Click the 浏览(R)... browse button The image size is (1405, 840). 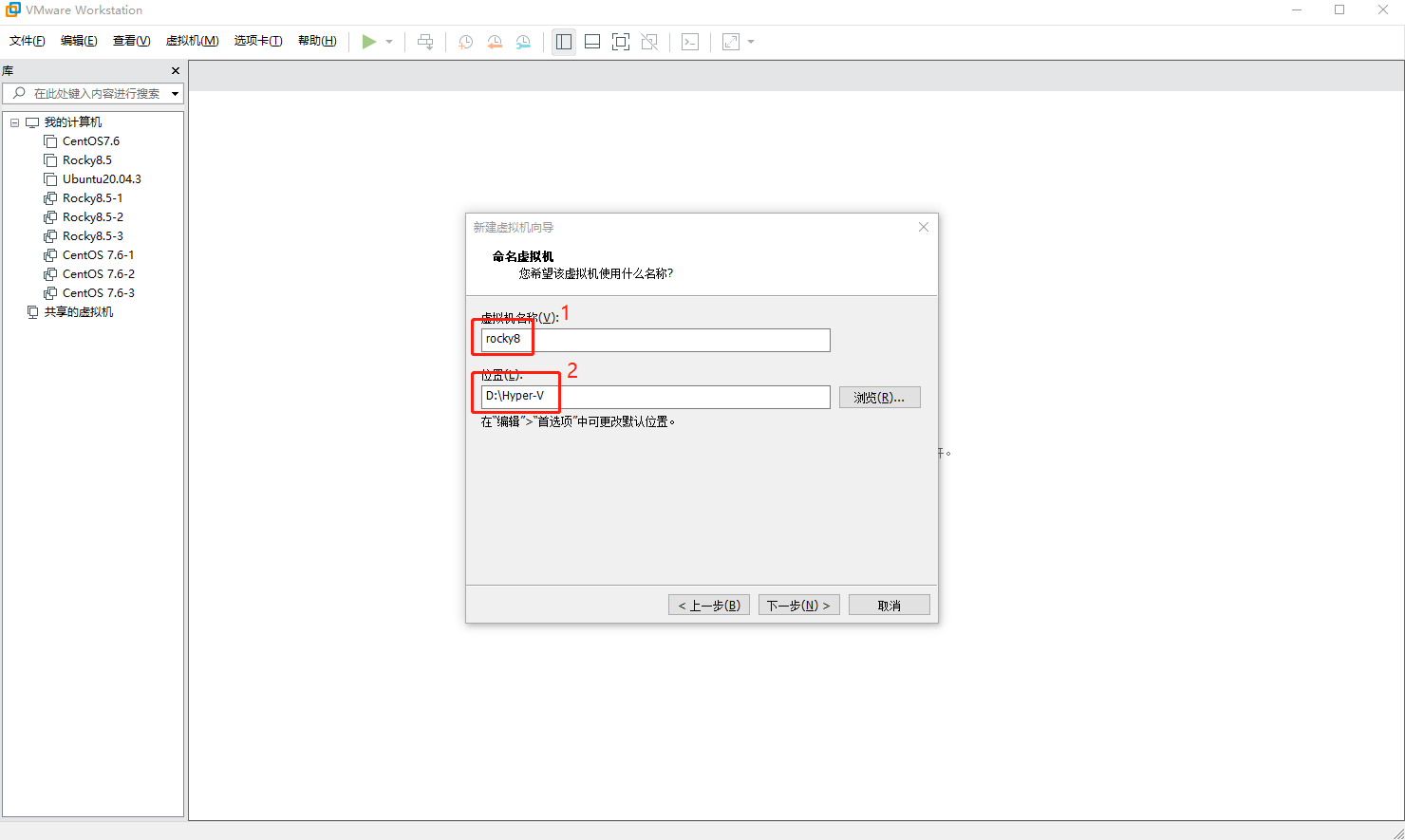tap(880, 398)
